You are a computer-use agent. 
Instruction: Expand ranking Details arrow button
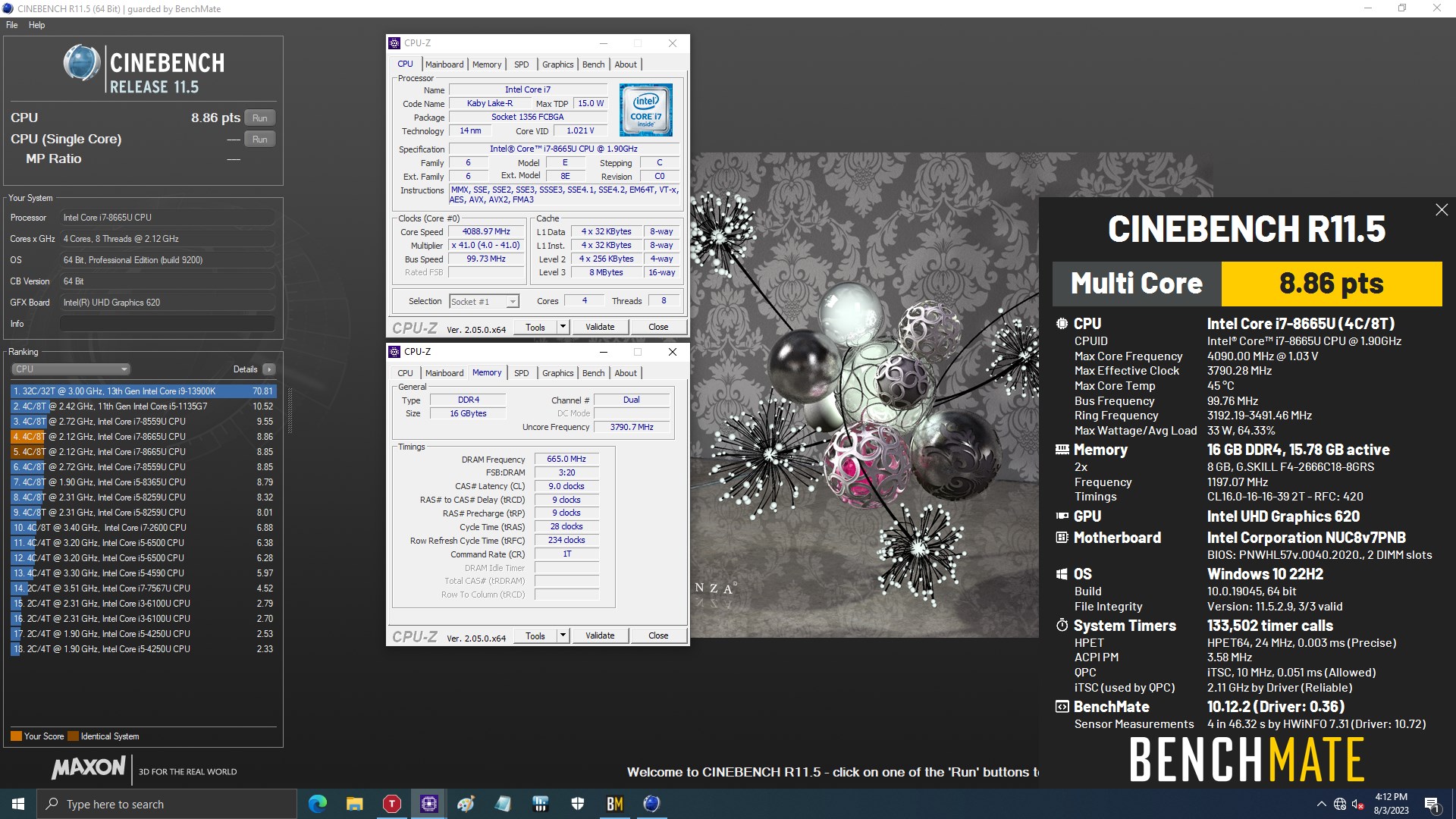pos(268,369)
